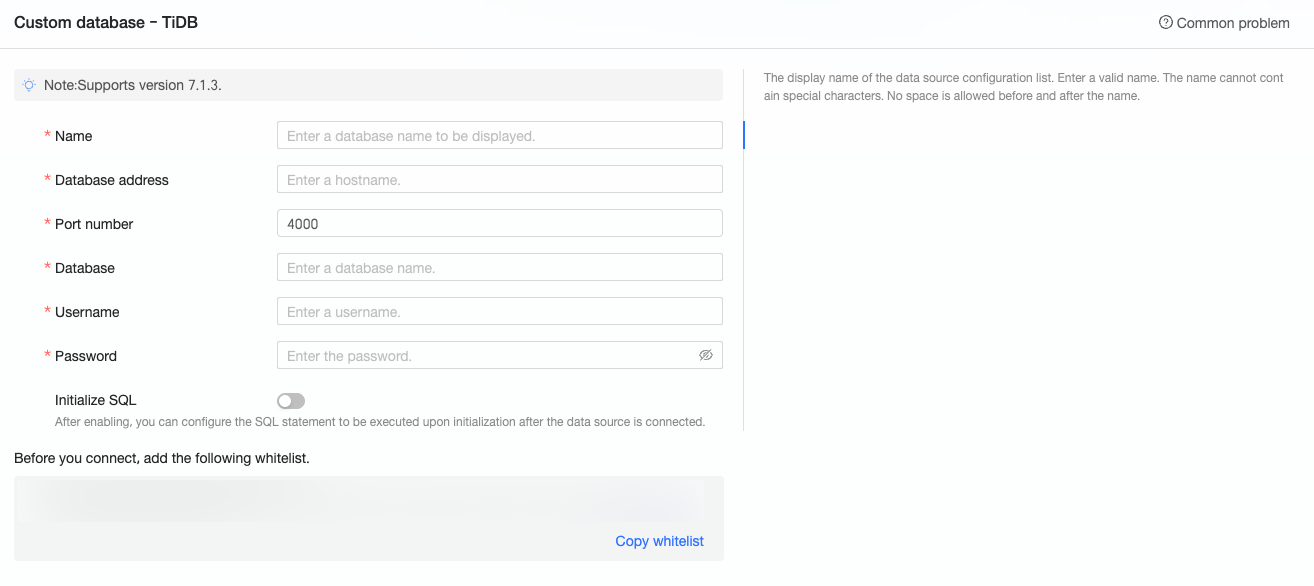Click the Name field label
The image size is (1314, 586).
tap(73, 136)
